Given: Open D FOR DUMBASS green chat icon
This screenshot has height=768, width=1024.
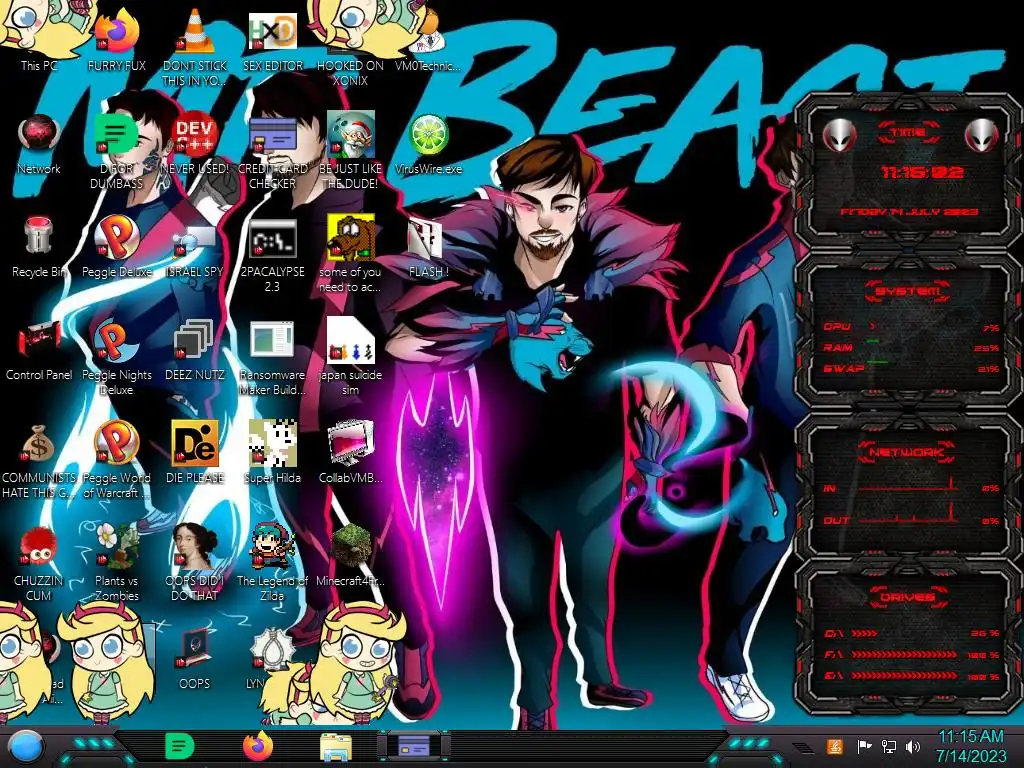Looking at the screenshot, I should pos(117,152).
